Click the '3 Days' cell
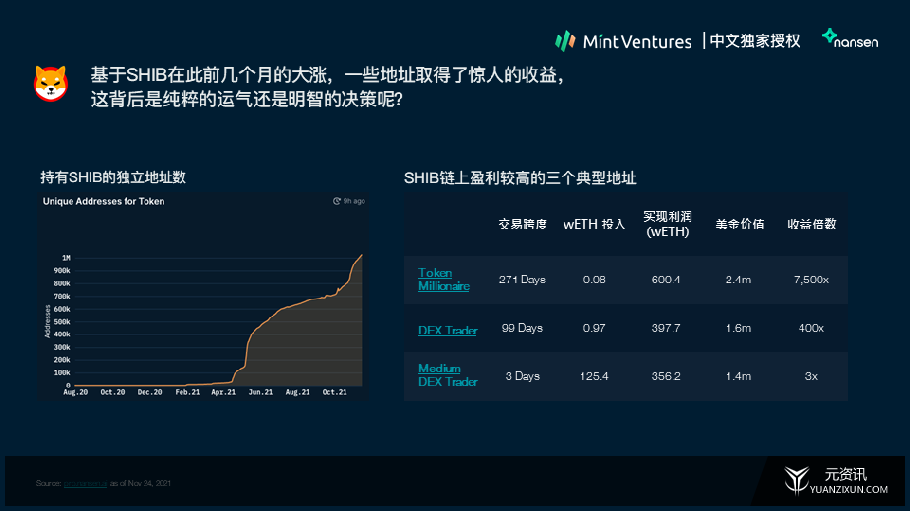Viewport: 910px width, 511px height. point(522,376)
